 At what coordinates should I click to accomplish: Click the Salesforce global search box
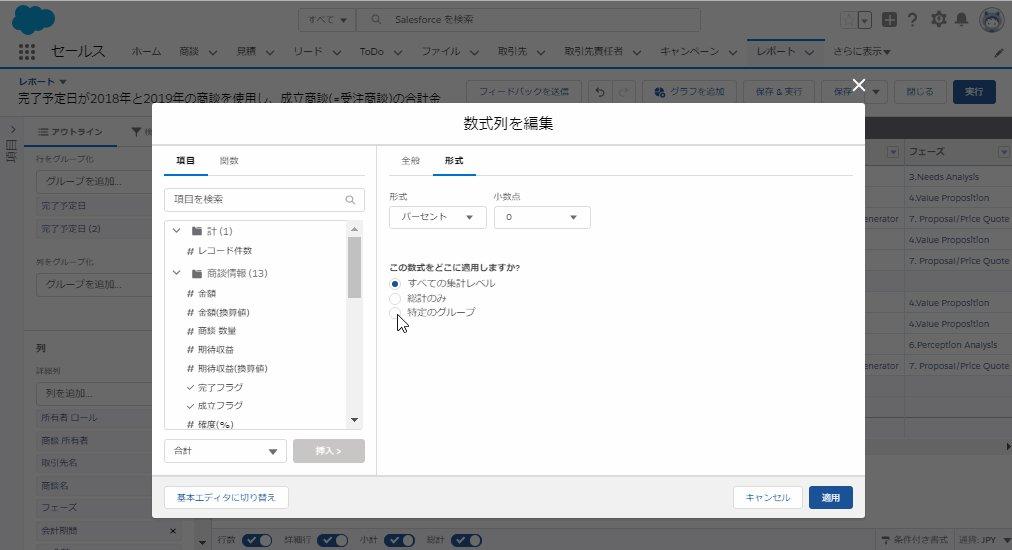(528, 20)
